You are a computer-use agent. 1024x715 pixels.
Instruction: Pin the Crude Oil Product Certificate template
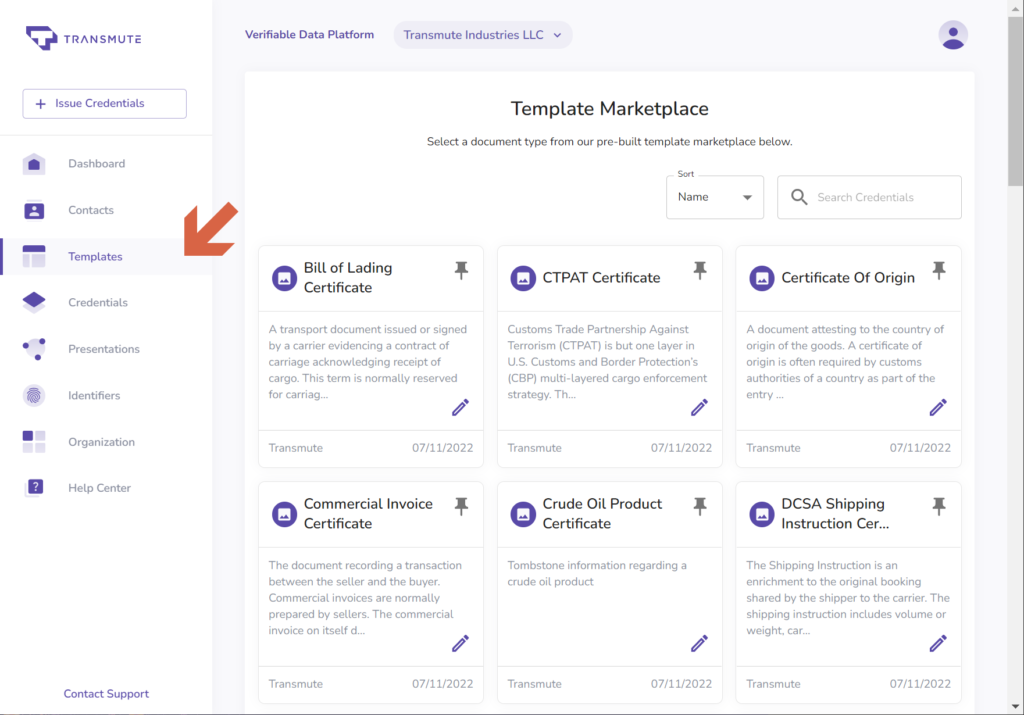click(x=700, y=506)
